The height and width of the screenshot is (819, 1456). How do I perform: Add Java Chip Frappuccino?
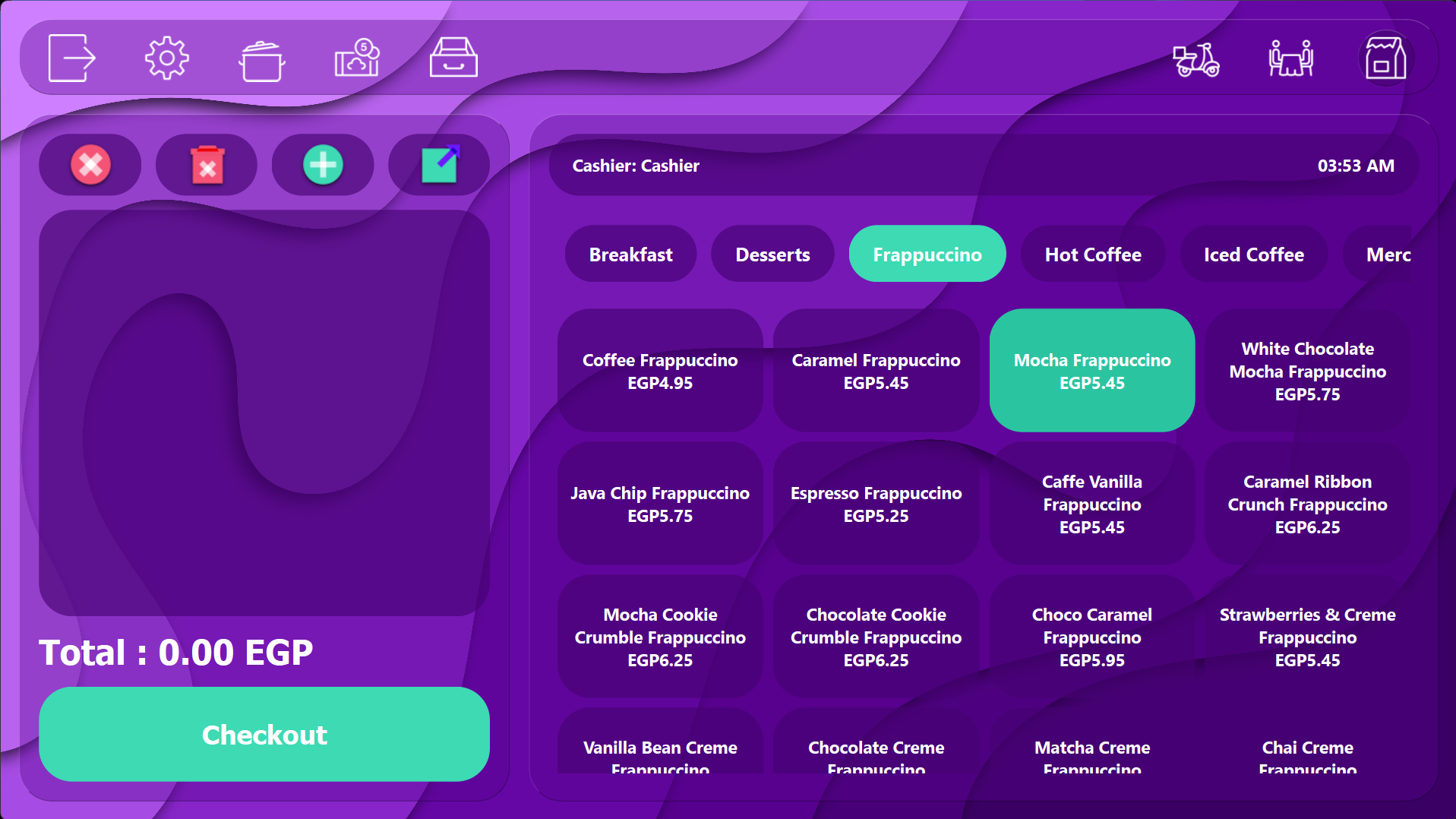click(660, 504)
